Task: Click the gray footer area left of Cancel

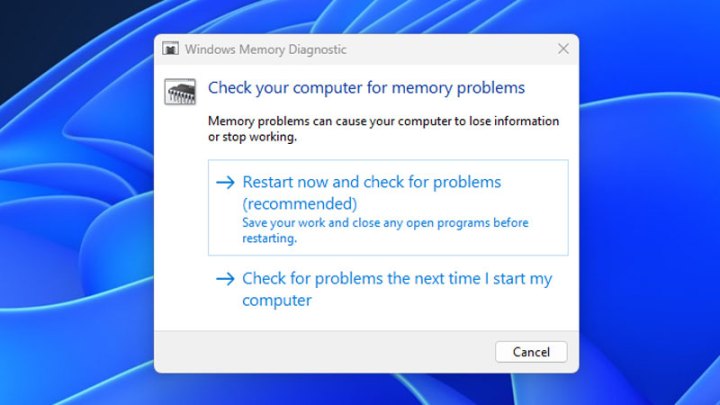Action: [320, 352]
